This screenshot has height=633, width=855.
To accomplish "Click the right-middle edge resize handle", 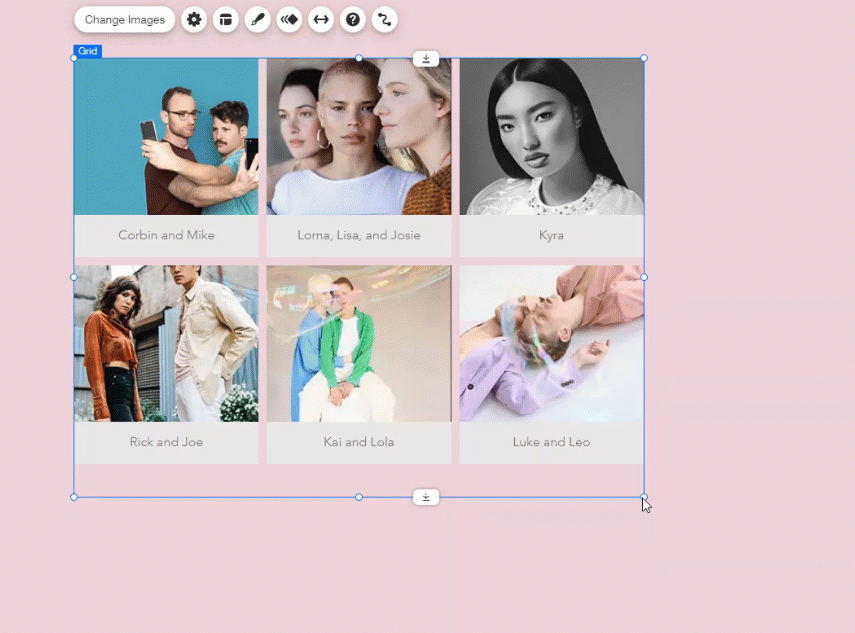I will click(644, 277).
